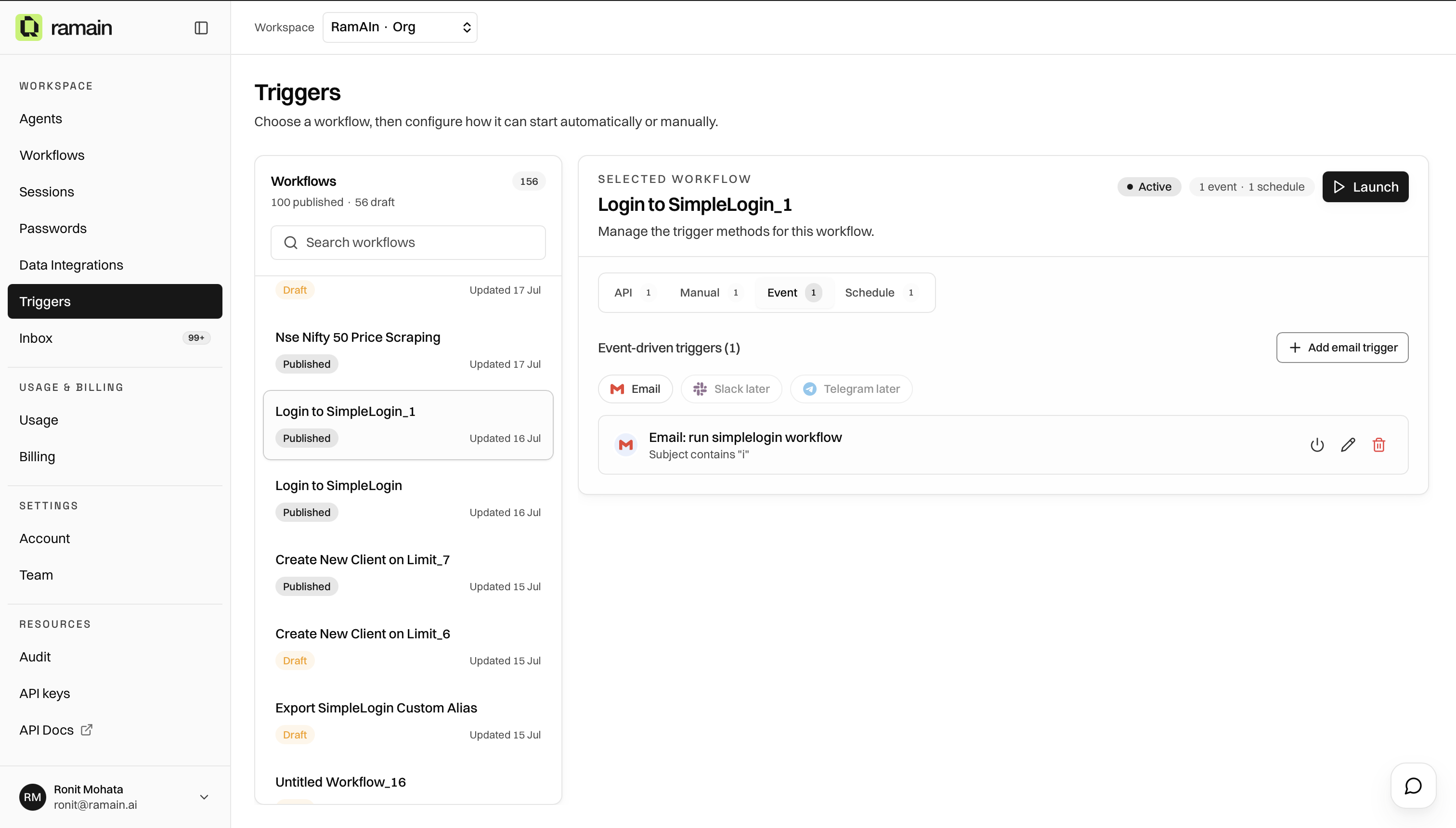Click Add email trigger button
The height and width of the screenshot is (828, 1456).
pyautogui.click(x=1342, y=348)
